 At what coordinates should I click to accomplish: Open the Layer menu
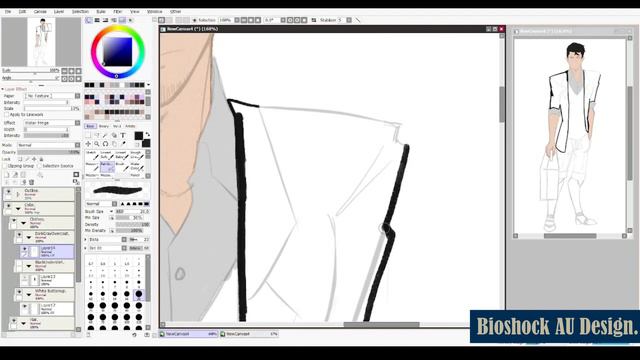(59, 12)
